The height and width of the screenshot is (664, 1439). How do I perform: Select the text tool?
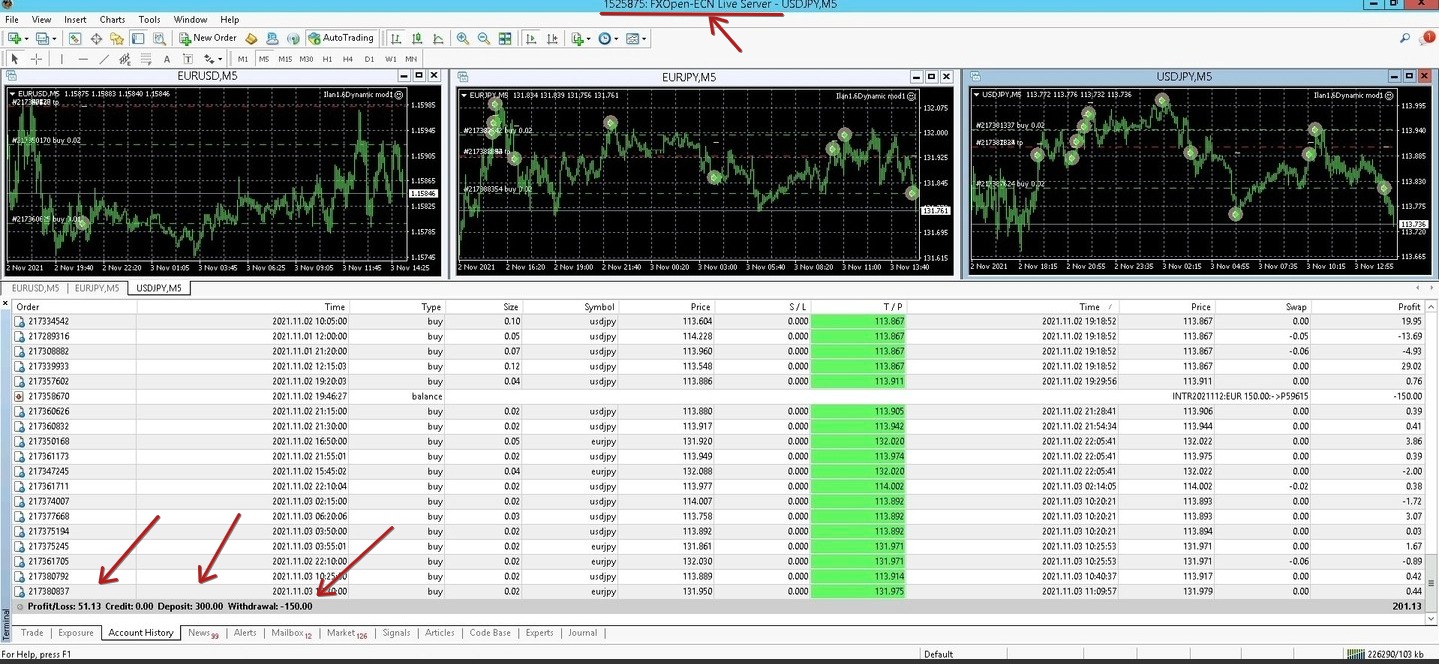click(x=166, y=59)
